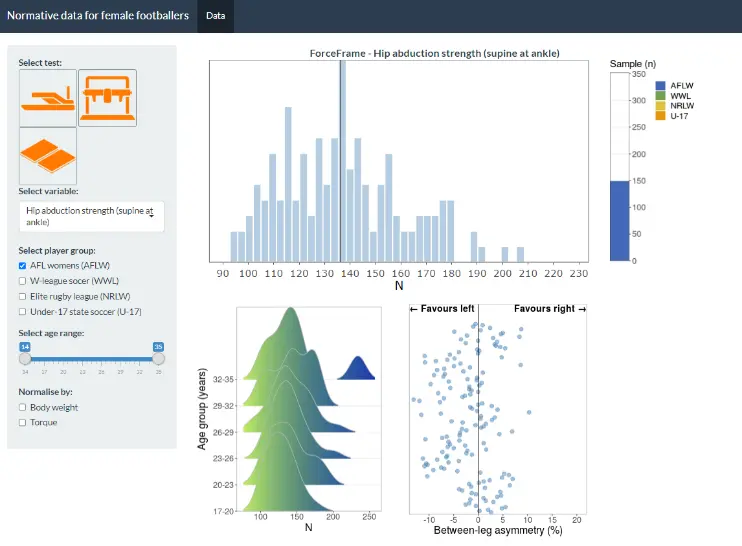Switch to the Data tab

point(216,16)
